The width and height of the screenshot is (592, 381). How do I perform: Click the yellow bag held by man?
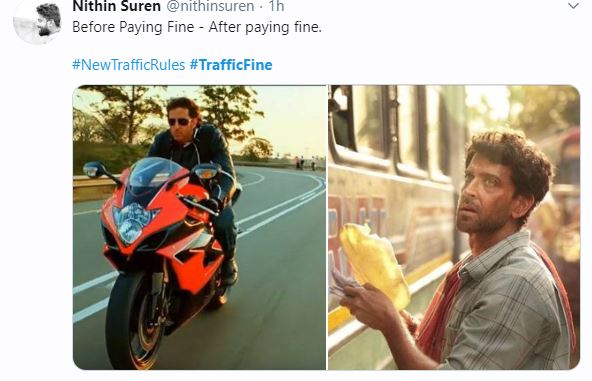coord(374,262)
